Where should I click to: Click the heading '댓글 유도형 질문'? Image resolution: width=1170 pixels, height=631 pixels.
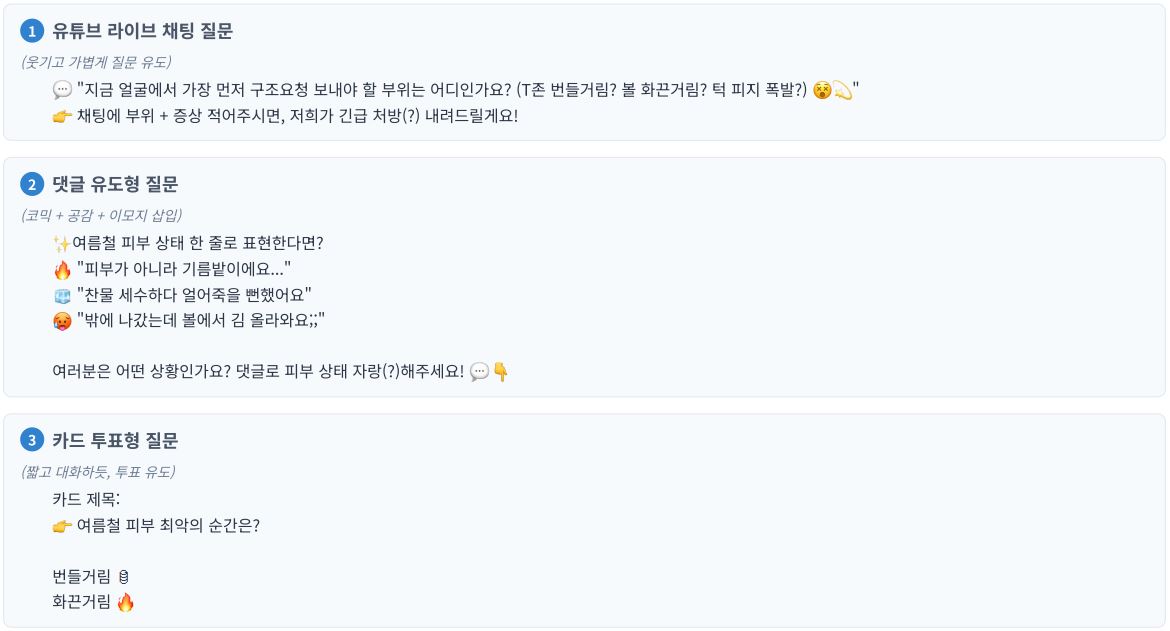(115, 184)
